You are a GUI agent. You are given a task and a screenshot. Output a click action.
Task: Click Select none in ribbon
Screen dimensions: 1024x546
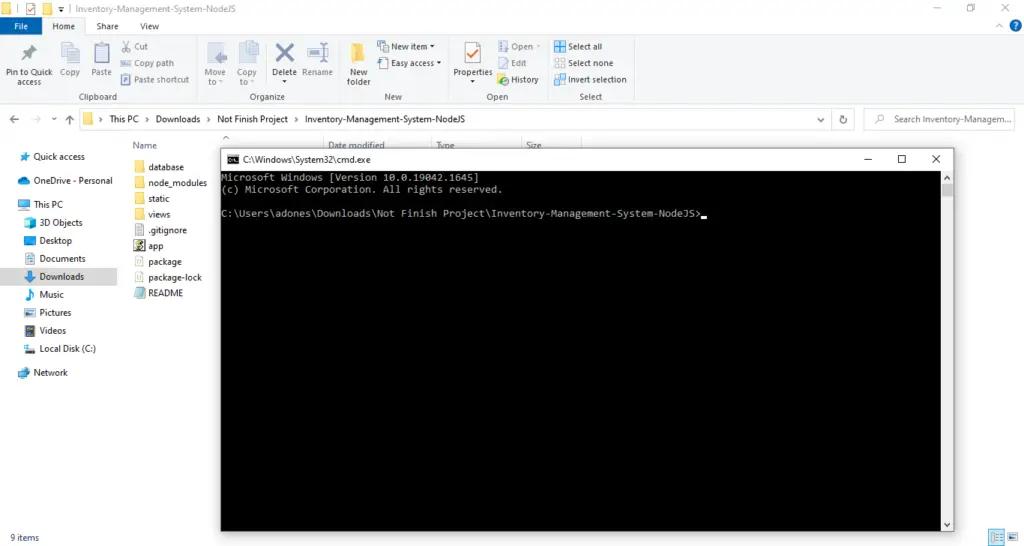pyautogui.click(x=584, y=63)
